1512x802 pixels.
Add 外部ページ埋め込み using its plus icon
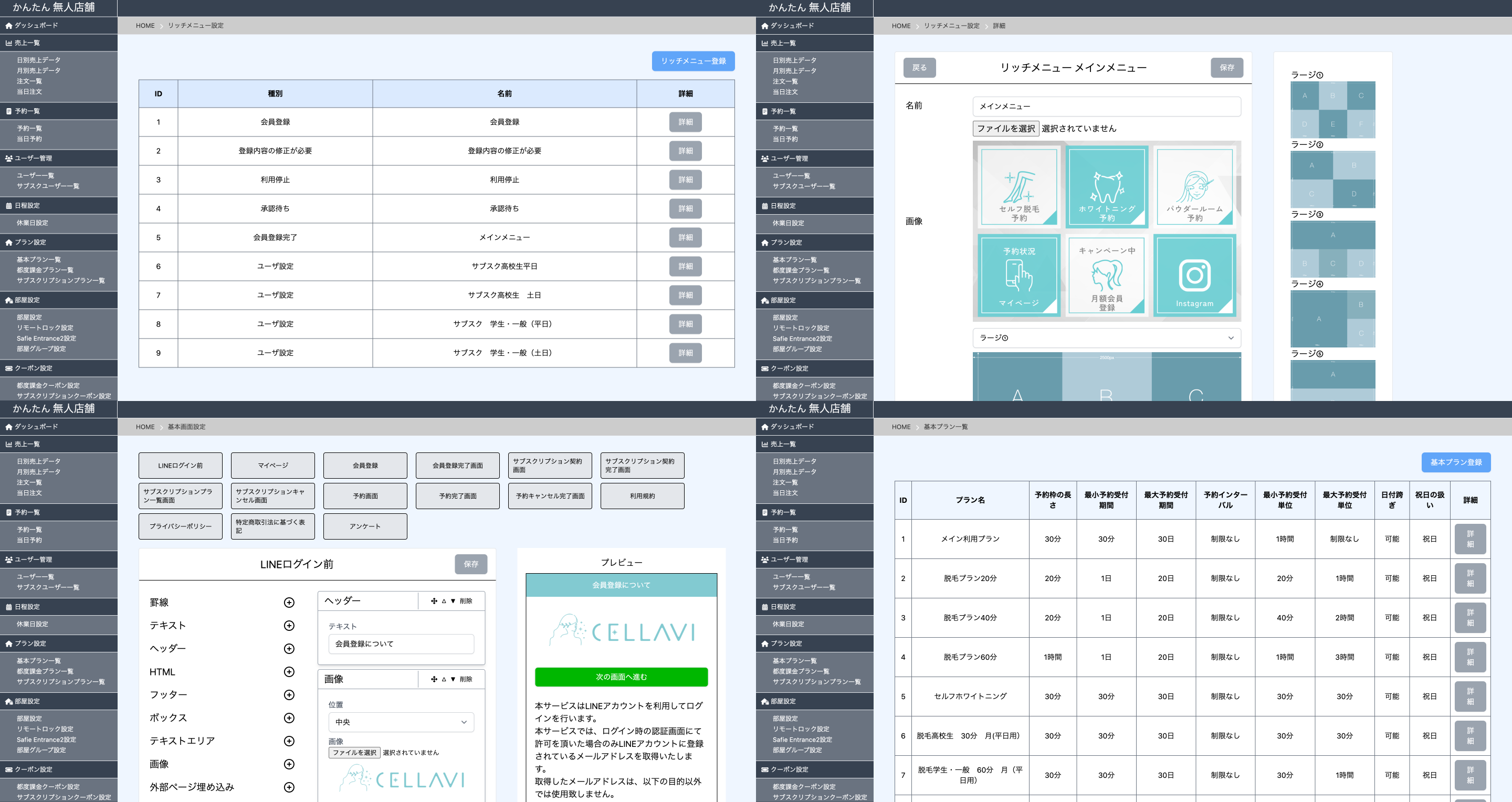click(x=289, y=787)
